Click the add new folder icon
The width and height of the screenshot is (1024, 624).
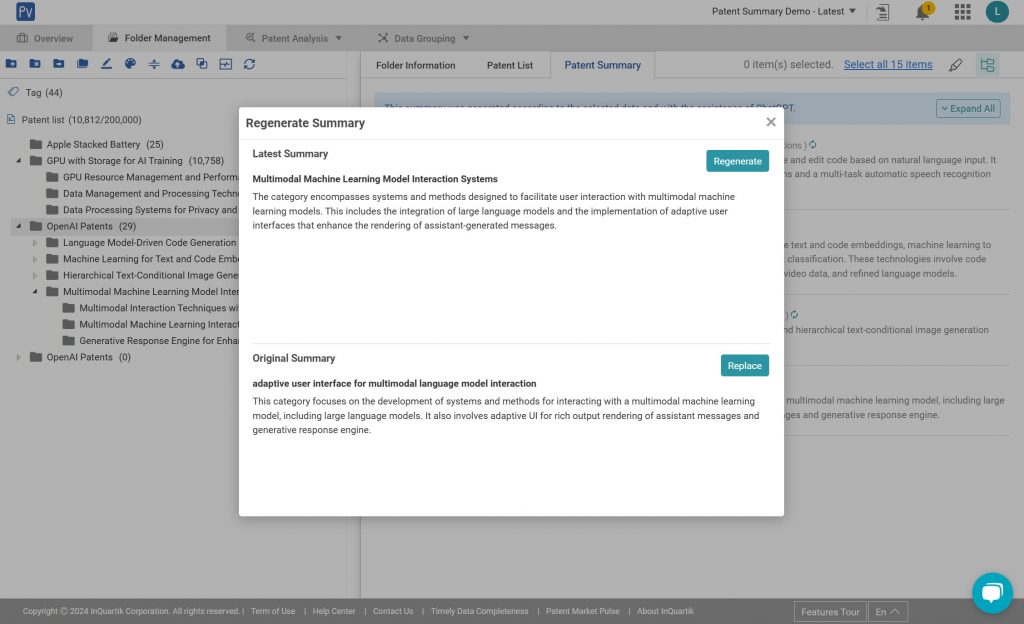tap(11, 64)
